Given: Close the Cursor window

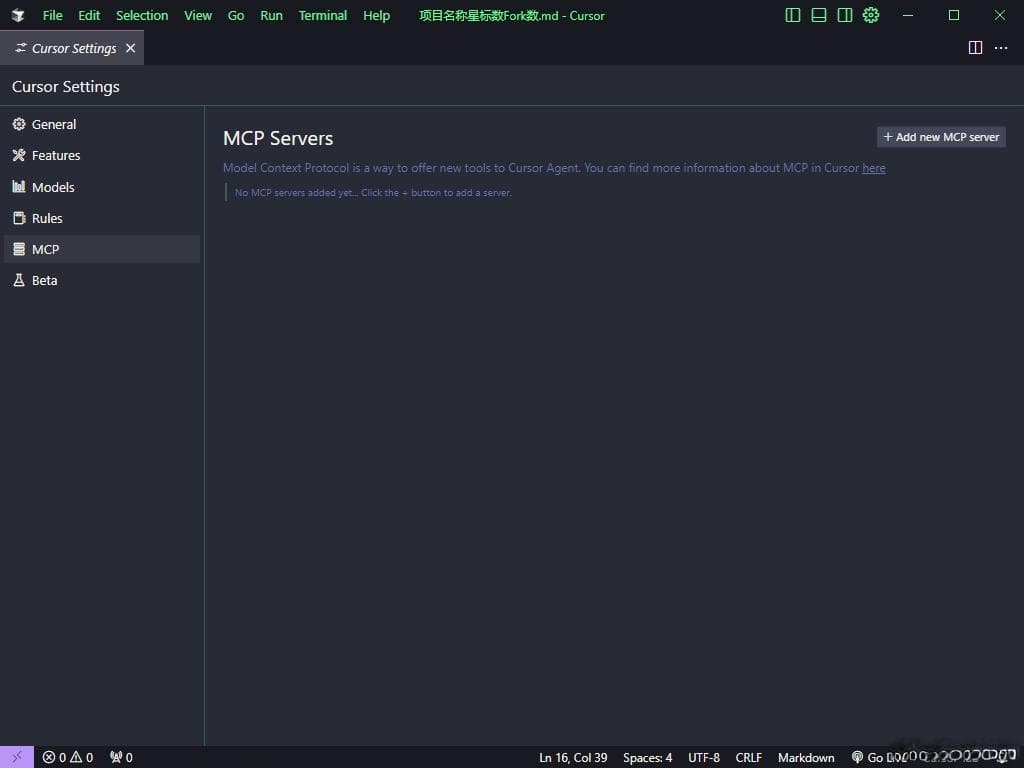Looking at the screenshot, I should (x=1000, y=15).
